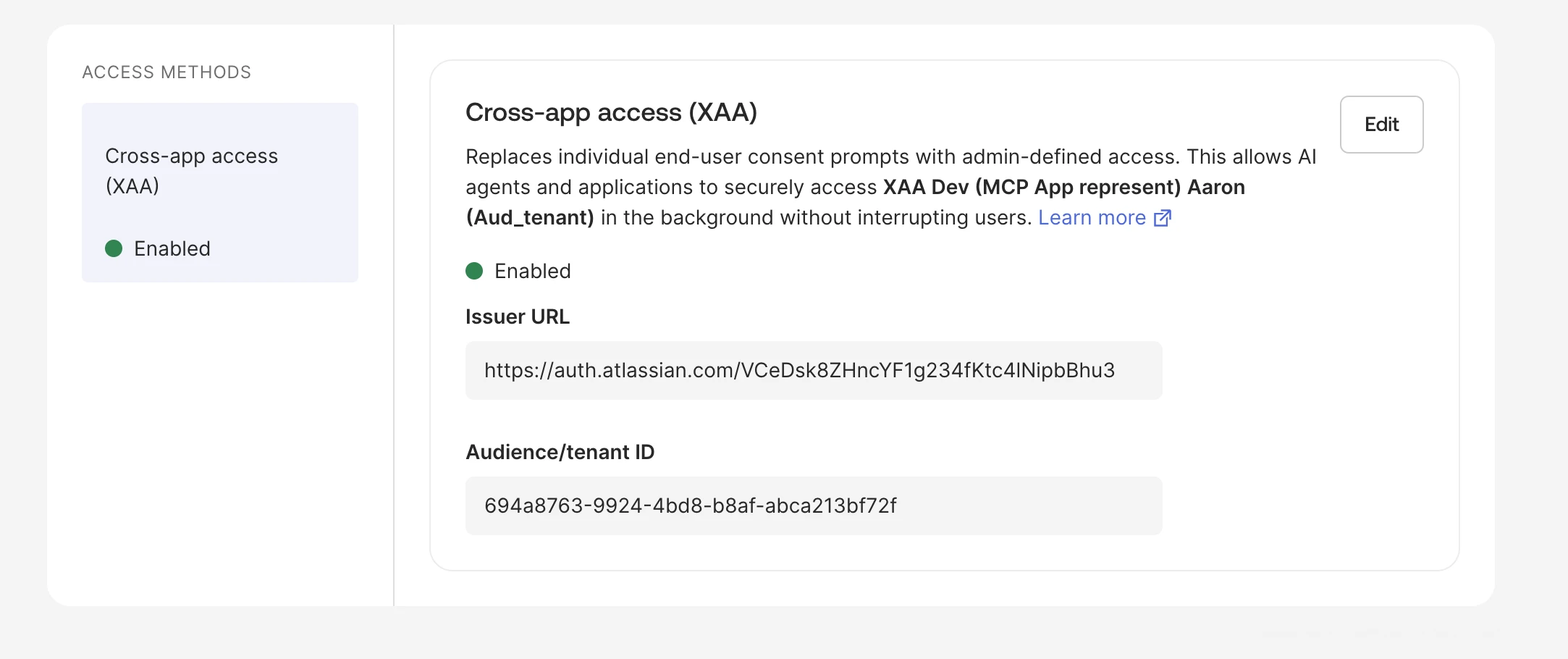Click the bold XAA Dev (MCP App represent) text
The height and width of the screenshot is (659, 1568).
(x=1032, y=187)
